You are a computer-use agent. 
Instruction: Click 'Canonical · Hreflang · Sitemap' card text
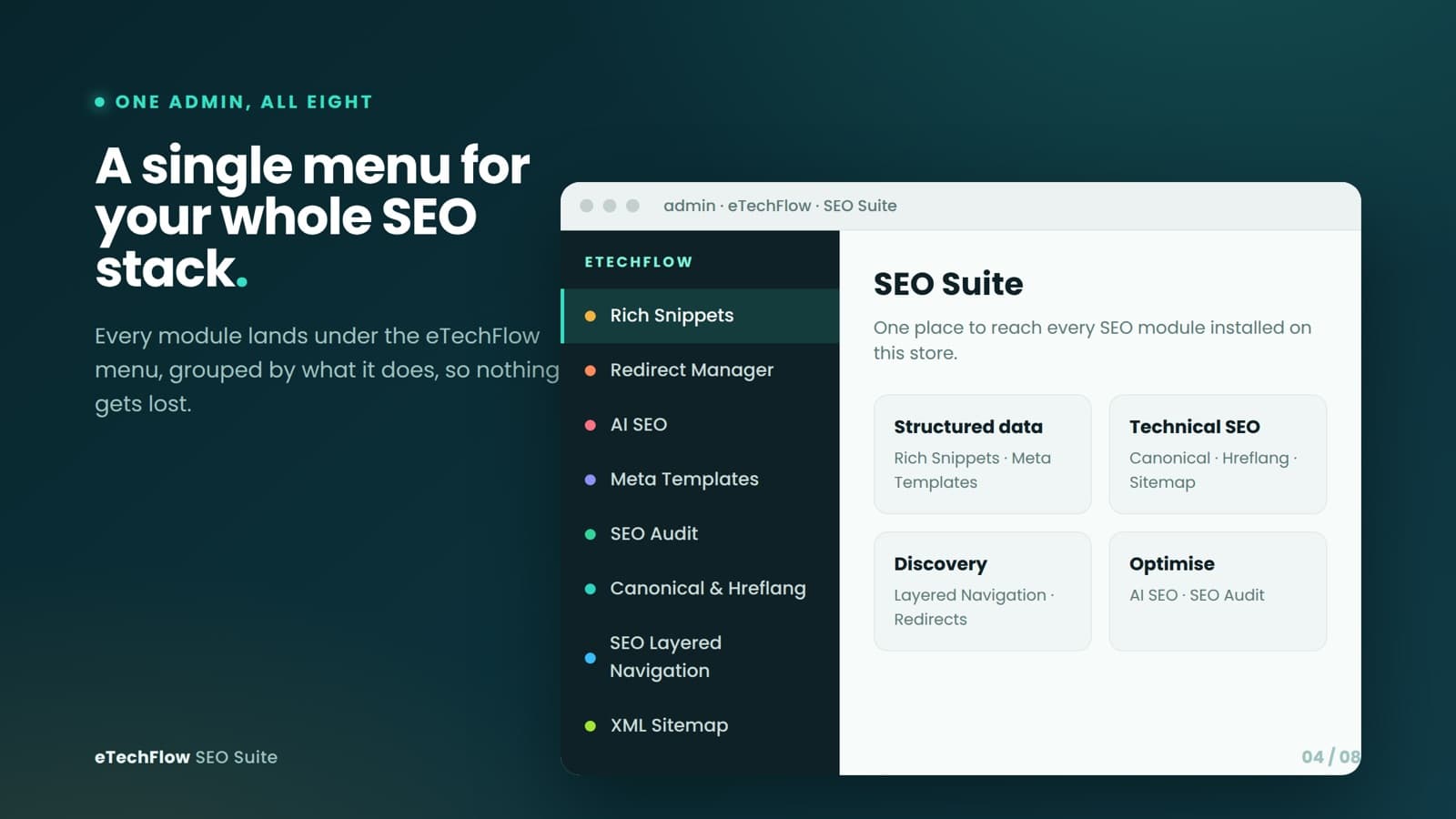1213,470
